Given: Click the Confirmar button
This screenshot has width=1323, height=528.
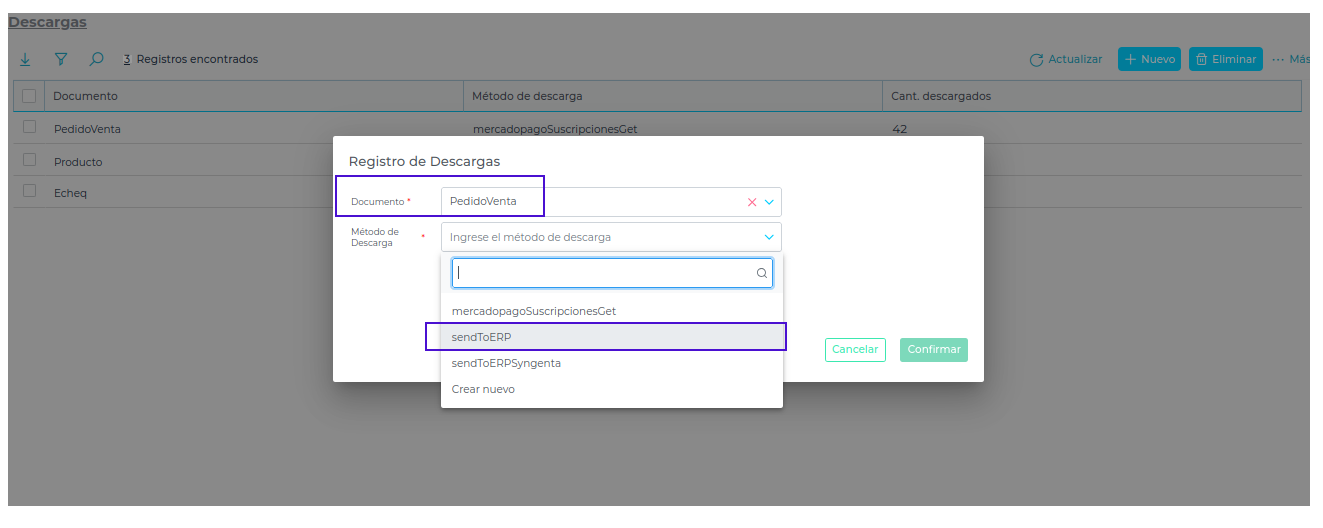Looking at the screenshot, I should tap(933, 350).
